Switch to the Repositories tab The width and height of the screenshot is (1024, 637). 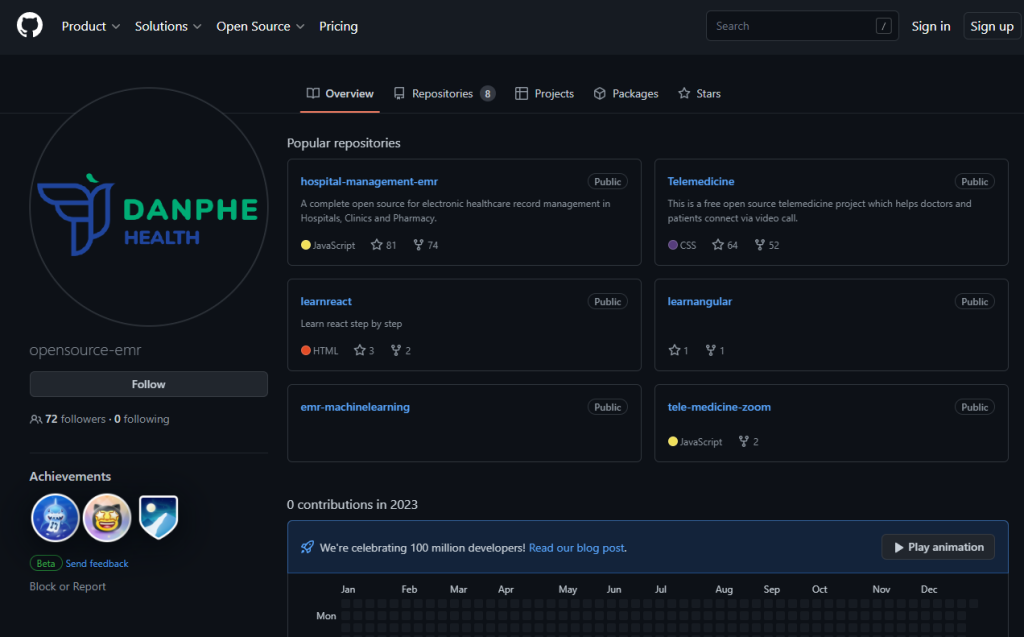pyautogui.click(x=444, y=93)
